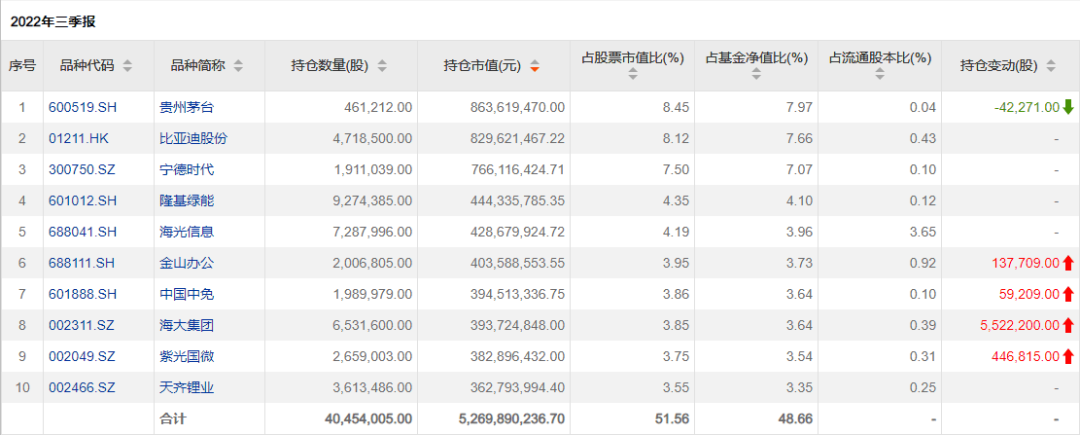Screen dimensions: 1080x435
Task: Sort by 持仓变动(股) column arrows
Action: [1050, 66]
